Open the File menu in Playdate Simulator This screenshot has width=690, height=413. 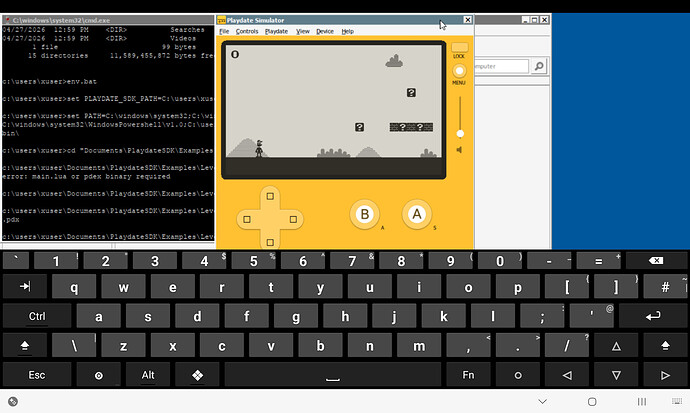[224, 31]
